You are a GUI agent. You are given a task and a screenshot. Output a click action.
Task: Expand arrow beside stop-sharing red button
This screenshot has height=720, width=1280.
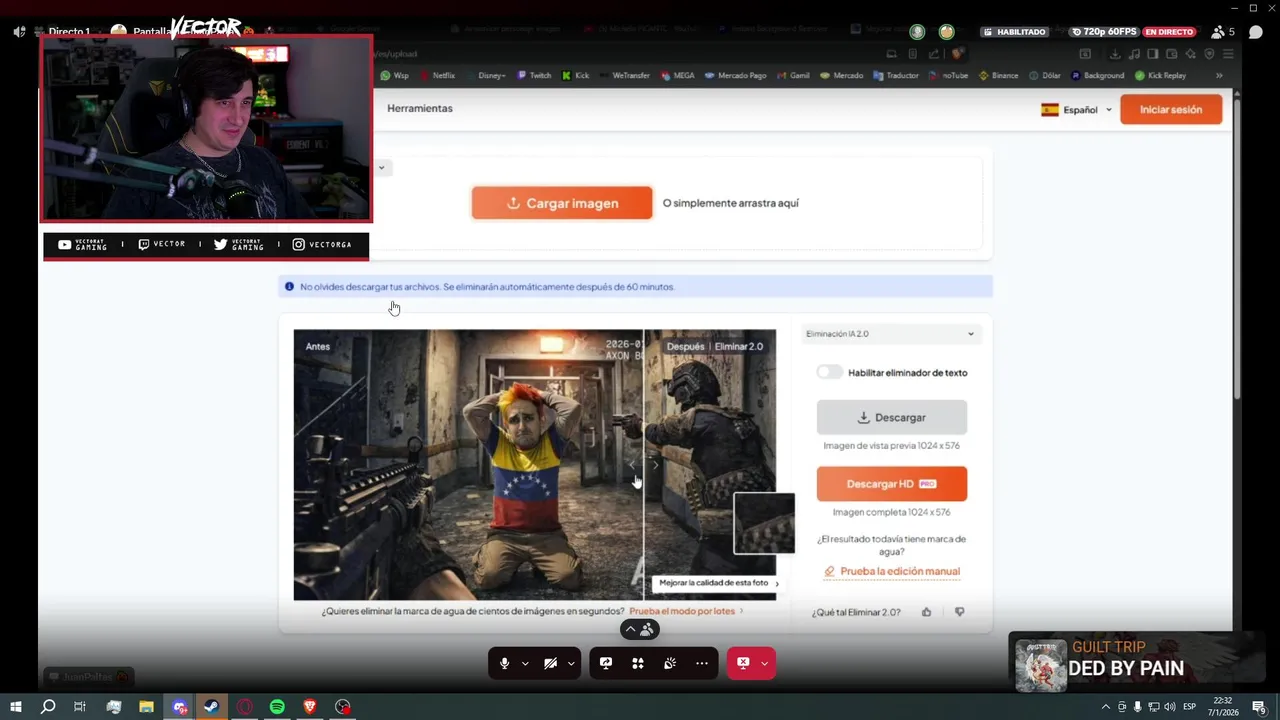pyautogui.click(x=764, y=663)
